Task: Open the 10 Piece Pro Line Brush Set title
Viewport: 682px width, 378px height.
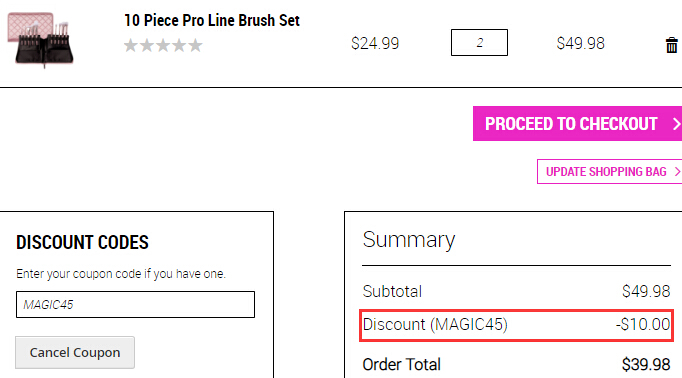Action: (x=212, y=20)
